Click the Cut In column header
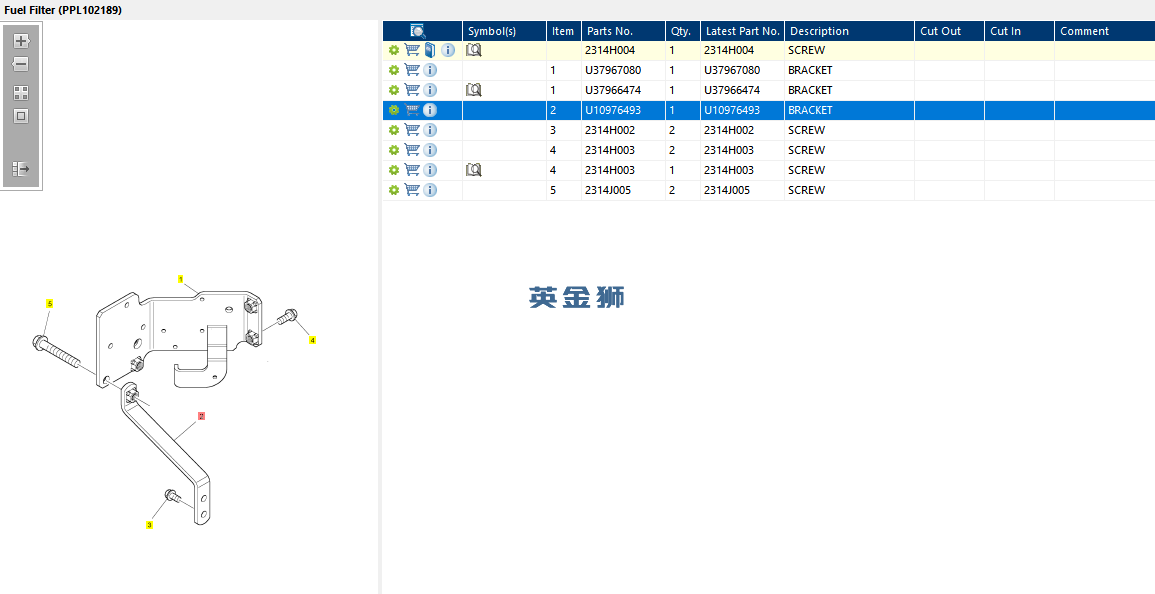 [x=1019, y=31]
